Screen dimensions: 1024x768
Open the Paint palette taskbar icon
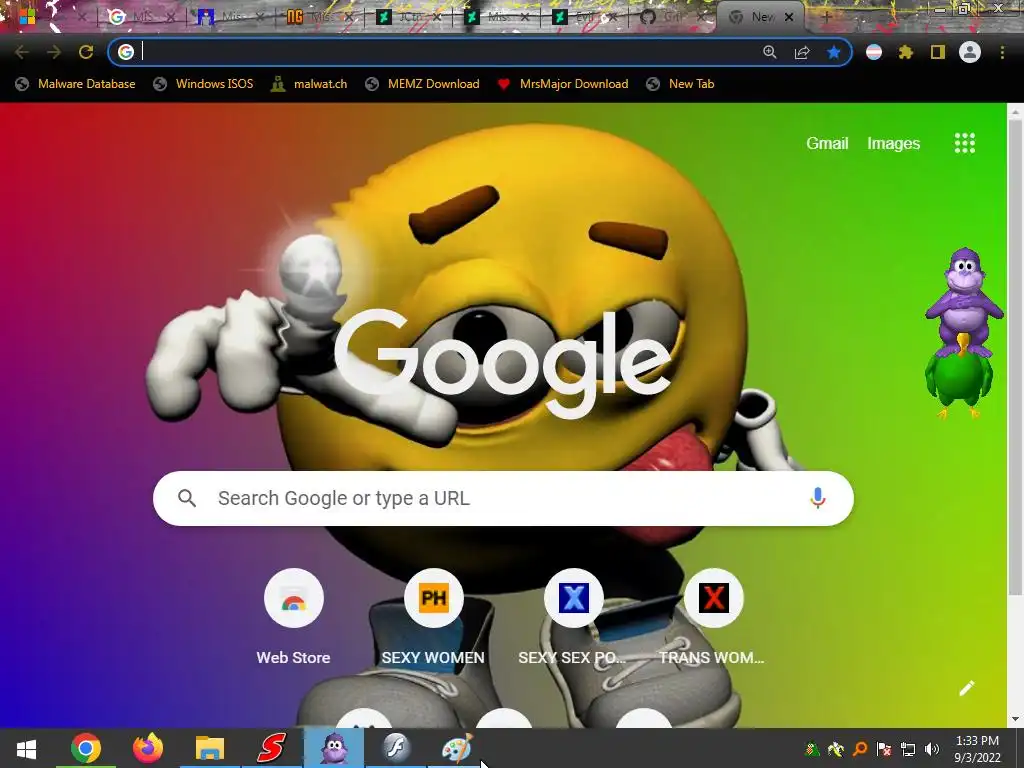click(x=456, y=748)
